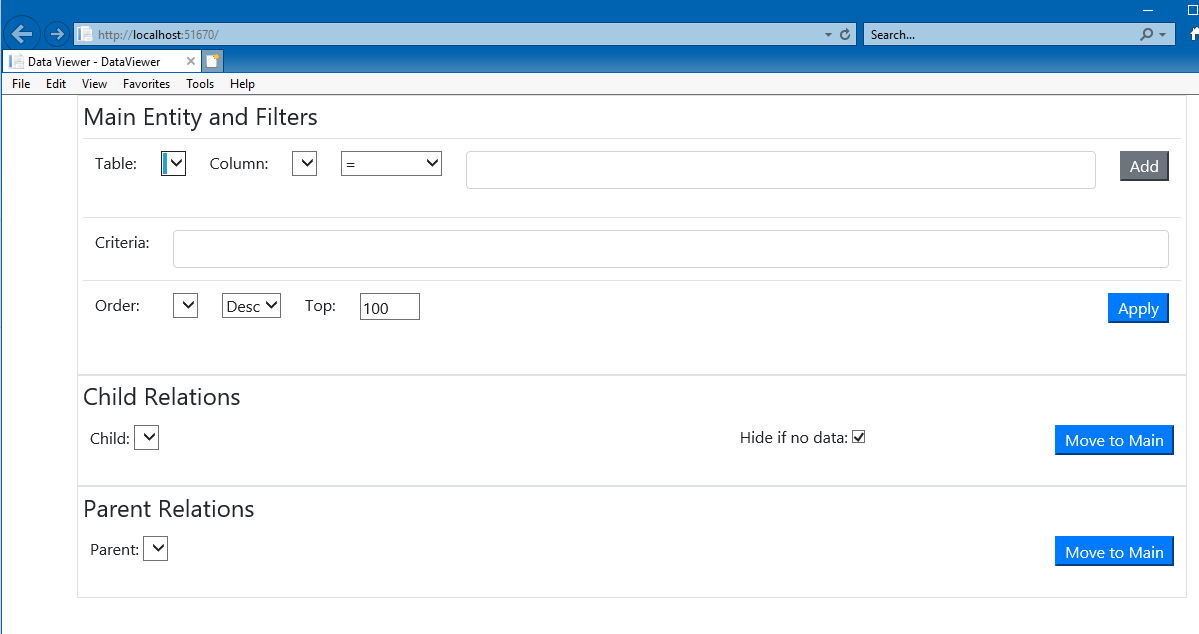Click inside the Criteria input field
Image resolution: width=1199 pixels, height=634 pixels.
(670, 248)
